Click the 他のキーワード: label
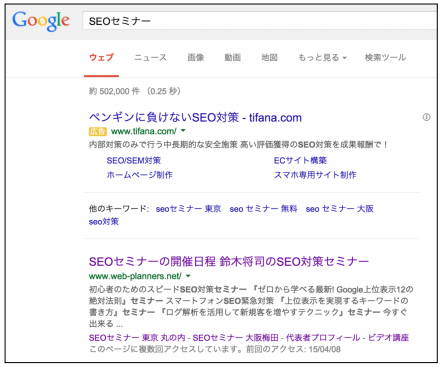The image size is (442, 367). pyautogui.click(x=119, y=209)
